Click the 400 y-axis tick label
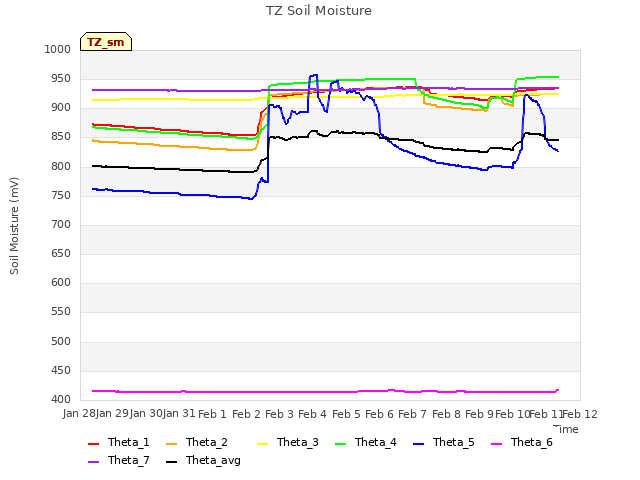The height and width of the screenshot is (480, 640). click(61, 399)
